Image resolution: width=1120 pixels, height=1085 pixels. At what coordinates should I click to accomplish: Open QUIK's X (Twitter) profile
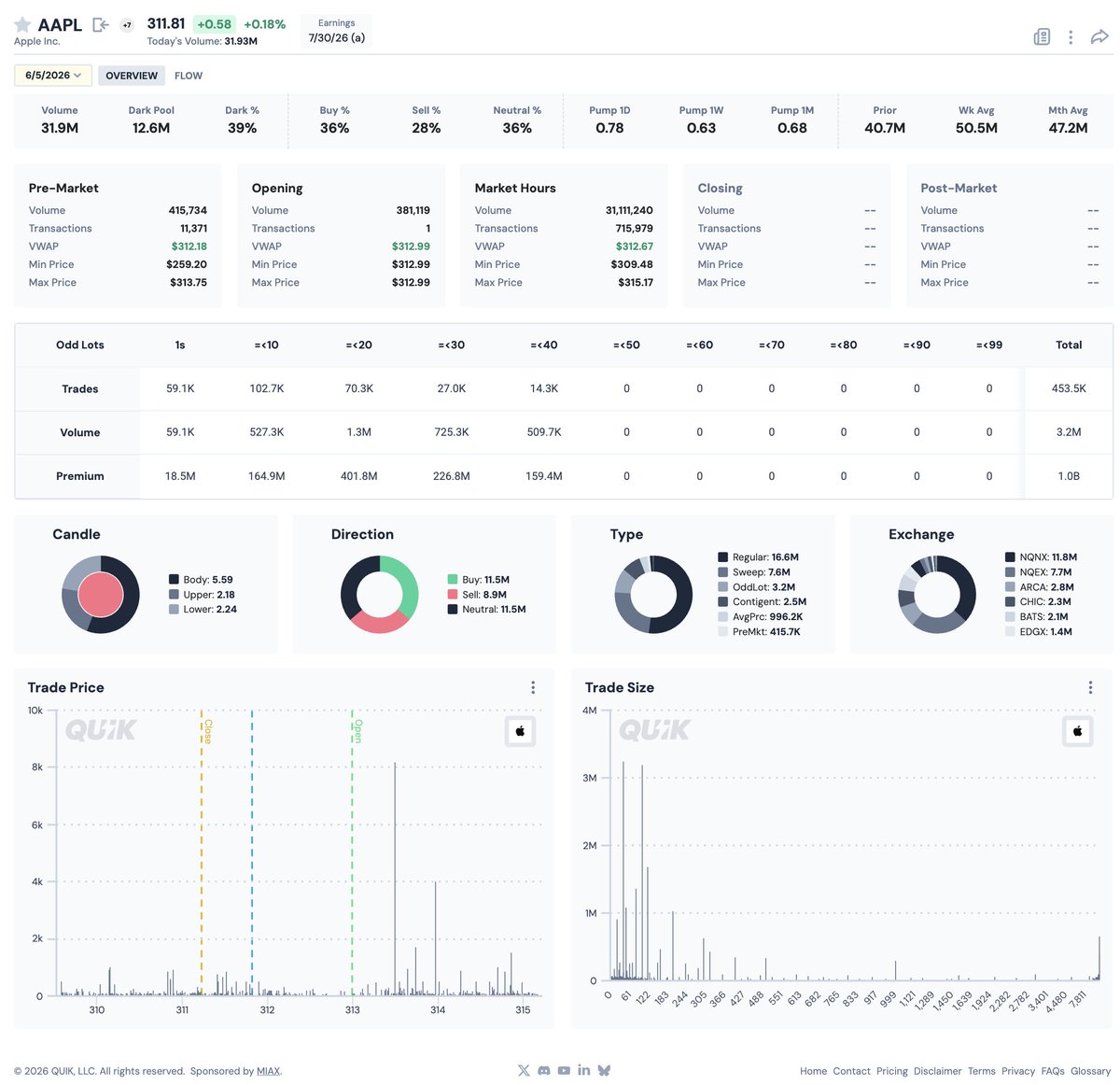click(523, 1070)
